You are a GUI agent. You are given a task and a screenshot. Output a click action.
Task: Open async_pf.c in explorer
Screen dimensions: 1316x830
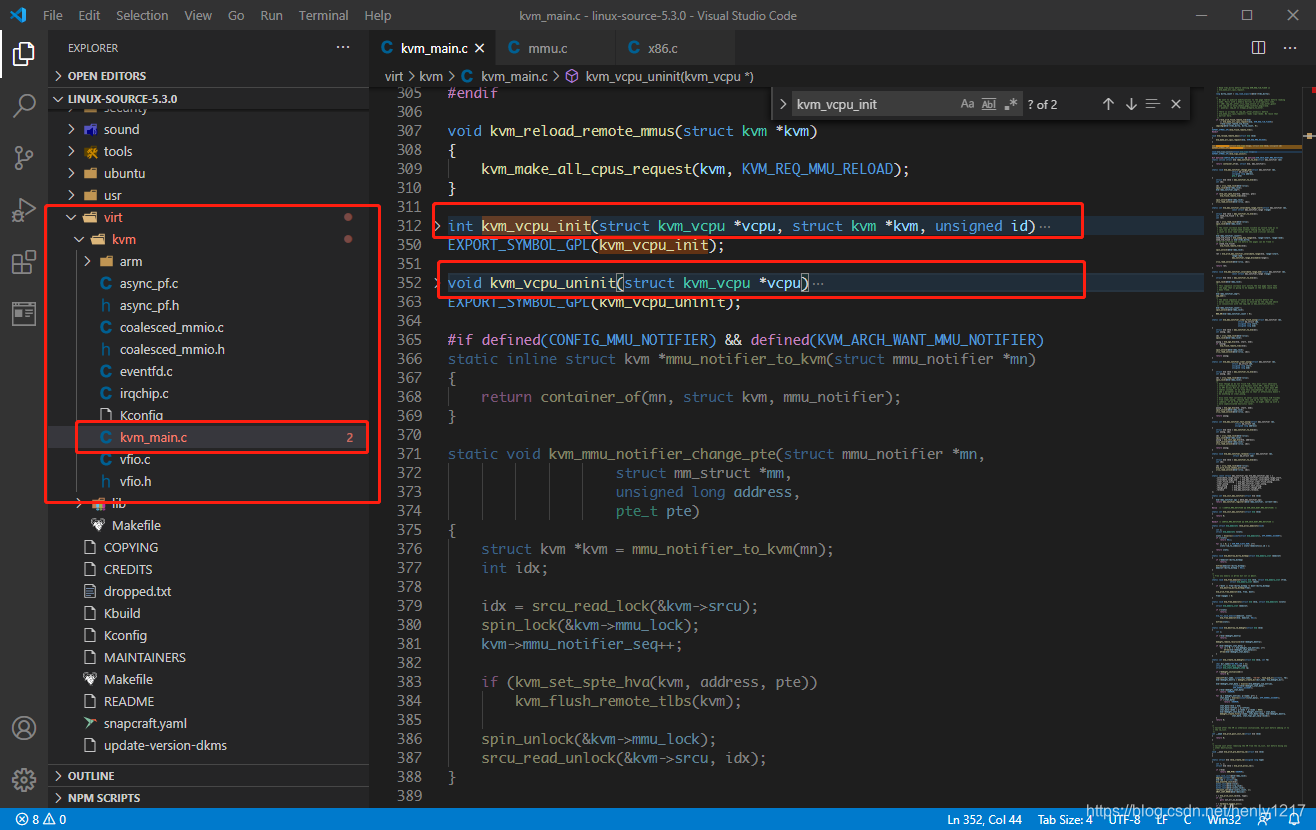pos(208,283)
